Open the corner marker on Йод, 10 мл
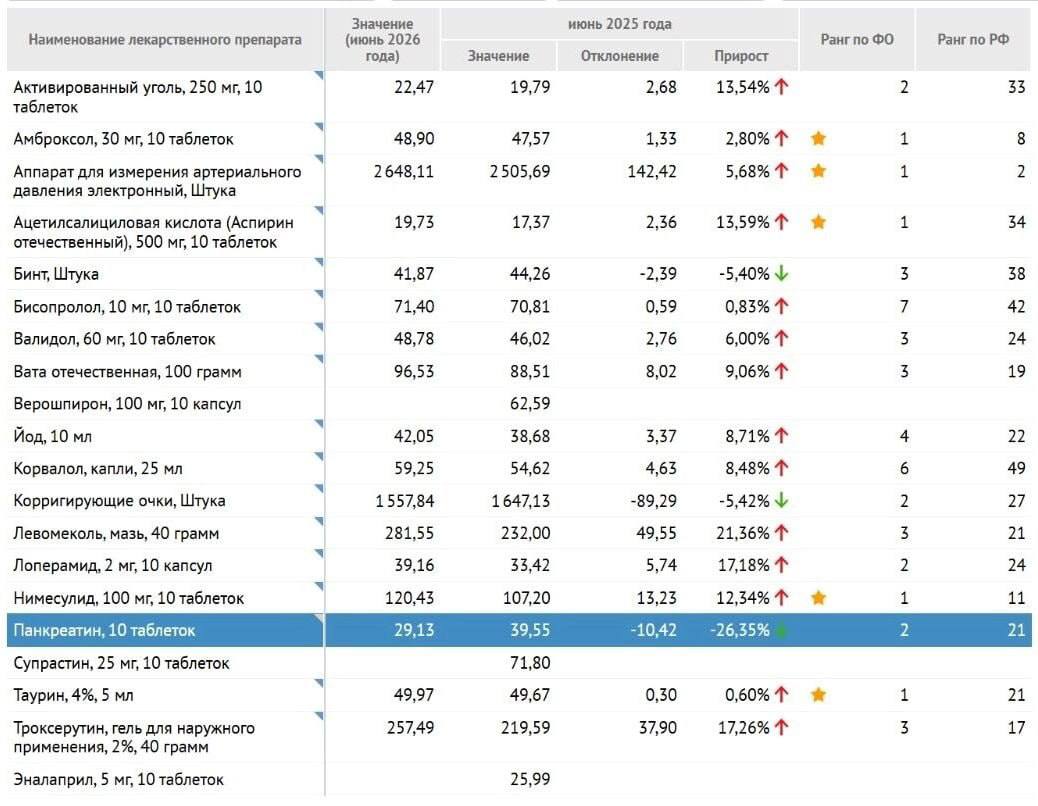Screen dimensions: 1038x806 319,424
